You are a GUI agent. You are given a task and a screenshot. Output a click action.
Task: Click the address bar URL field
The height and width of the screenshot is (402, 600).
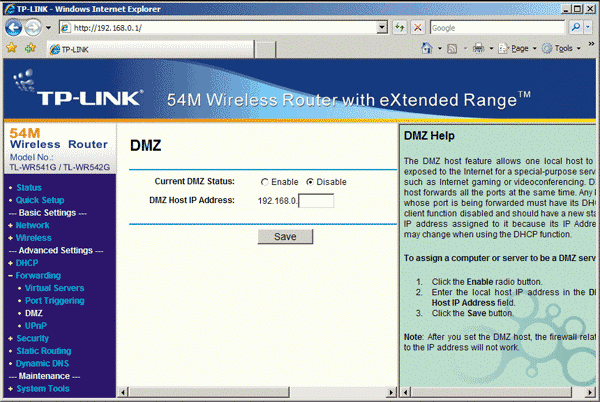coord(218,28)
